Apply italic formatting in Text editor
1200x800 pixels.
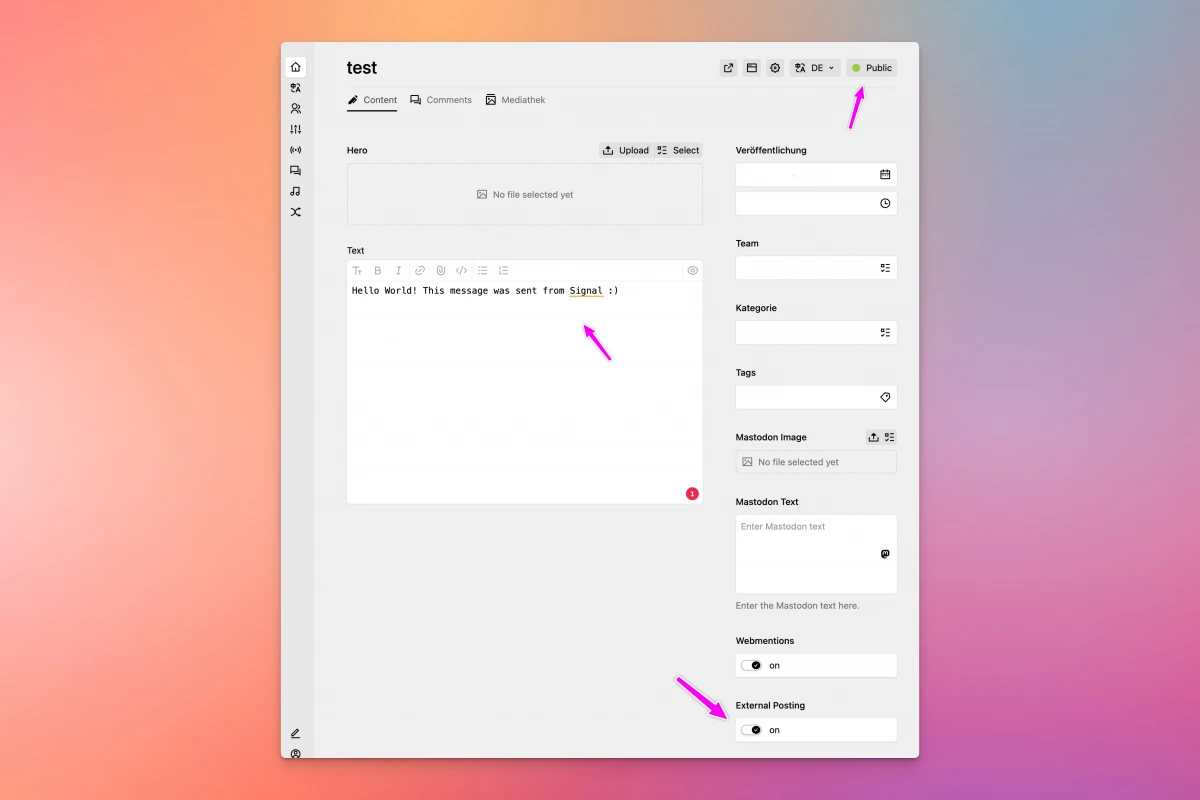coord(398,270)
